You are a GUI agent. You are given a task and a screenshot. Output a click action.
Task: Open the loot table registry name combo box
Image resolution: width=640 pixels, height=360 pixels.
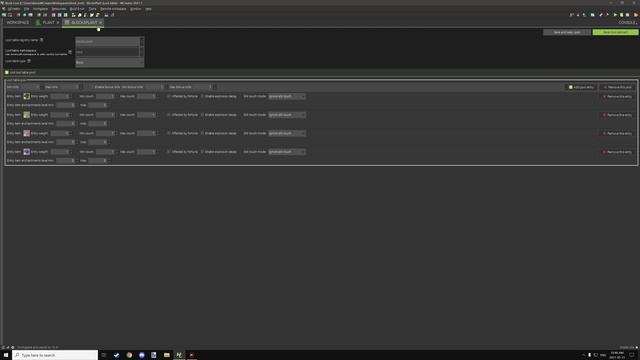[x=109, y=42]
